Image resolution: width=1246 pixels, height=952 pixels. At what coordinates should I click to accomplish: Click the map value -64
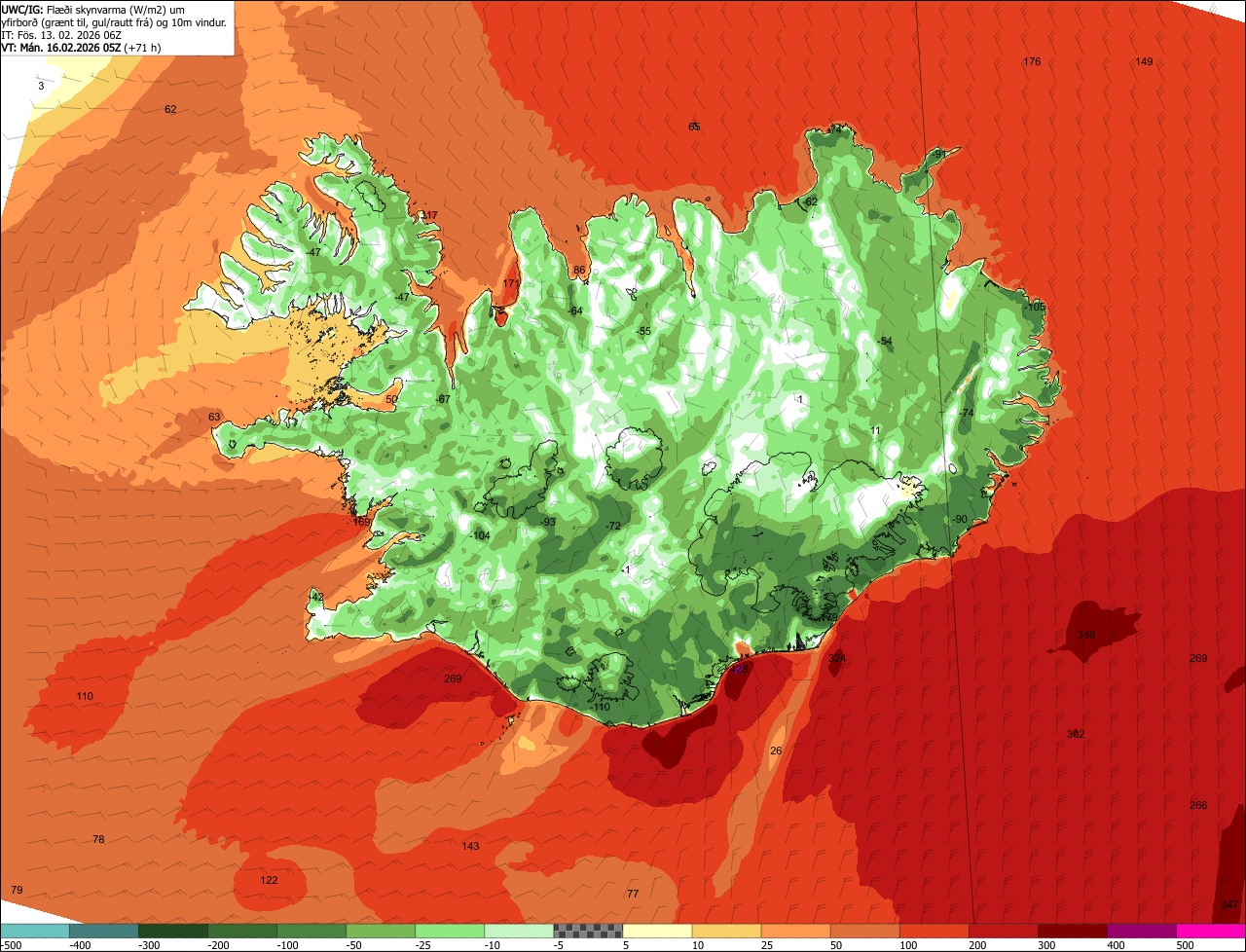coord(574,311)
